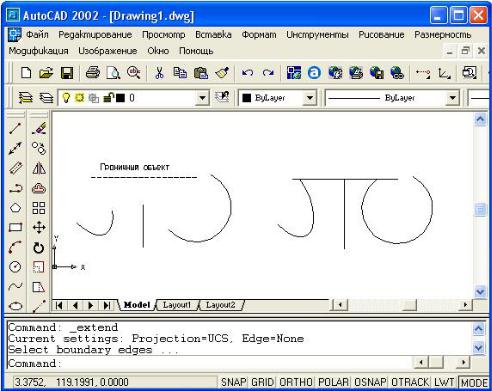Select the Scale tool

[x=39, y=267]
